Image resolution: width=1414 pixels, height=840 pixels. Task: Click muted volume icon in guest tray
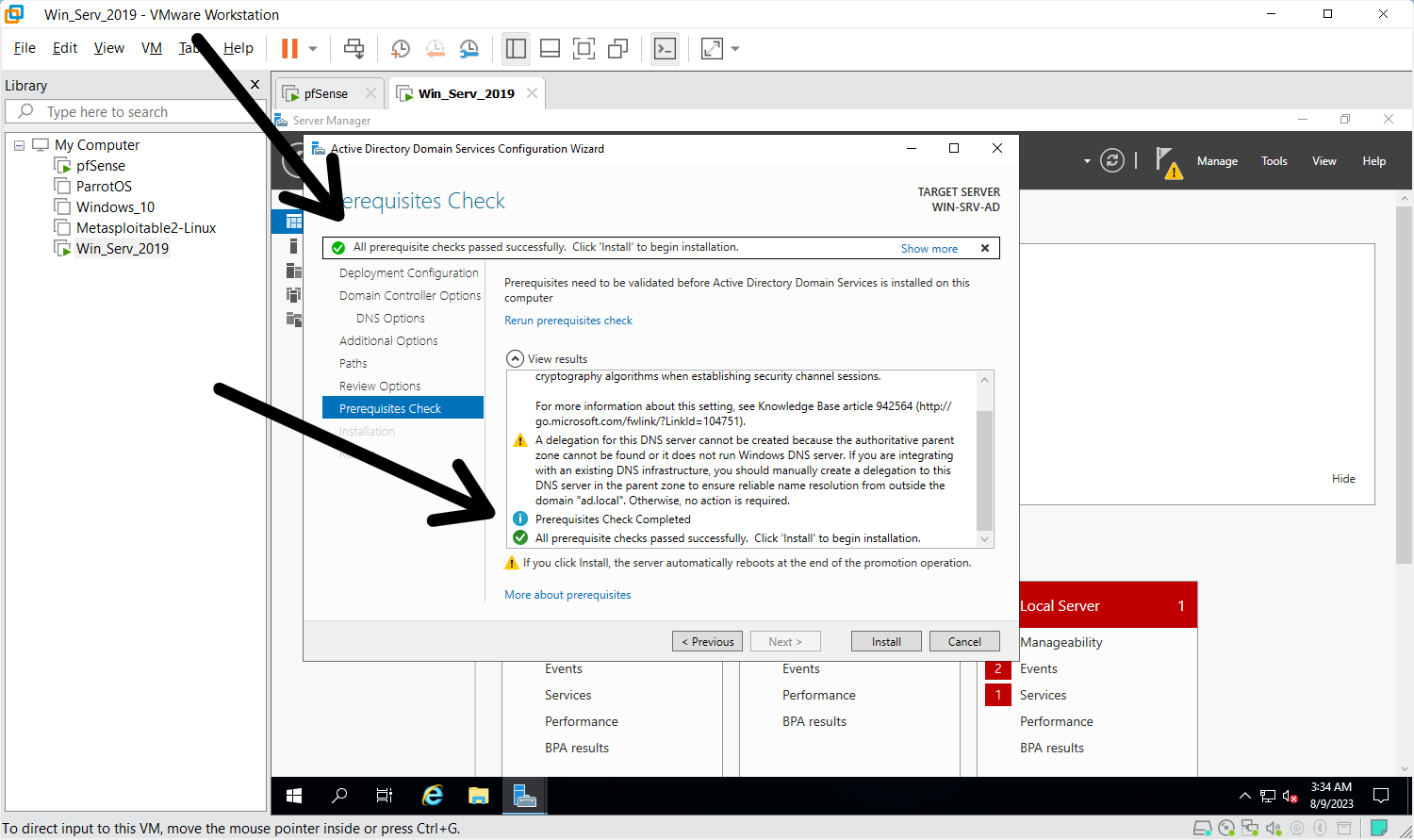(1291, 798)
